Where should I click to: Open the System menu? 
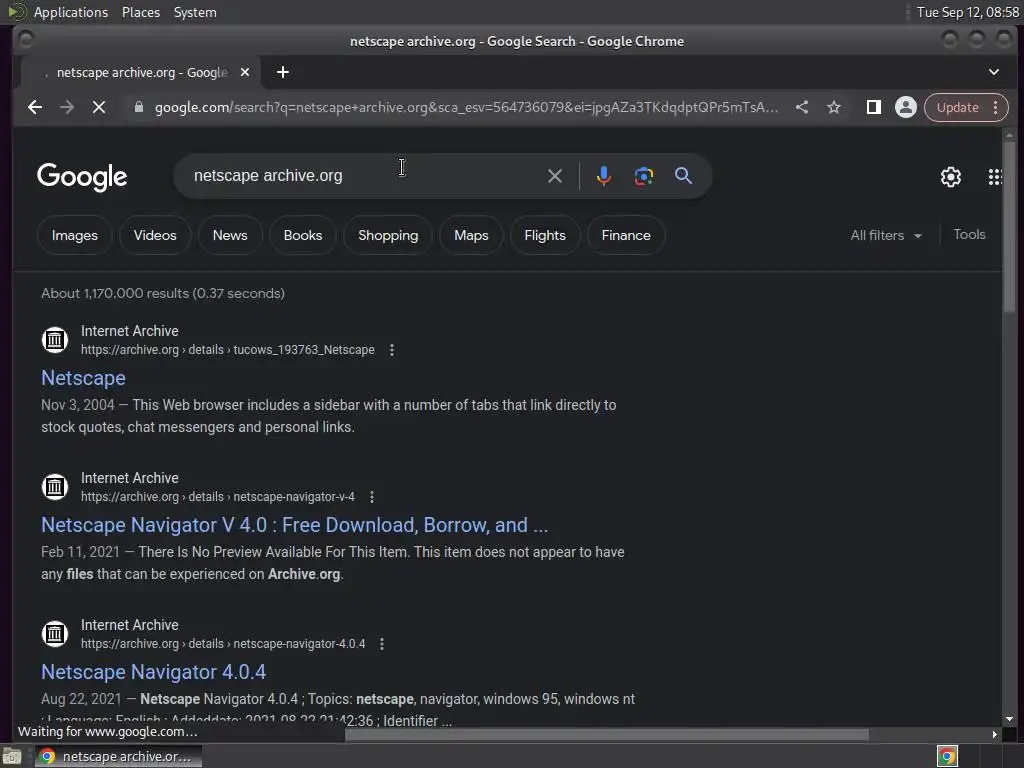[195, 12]
